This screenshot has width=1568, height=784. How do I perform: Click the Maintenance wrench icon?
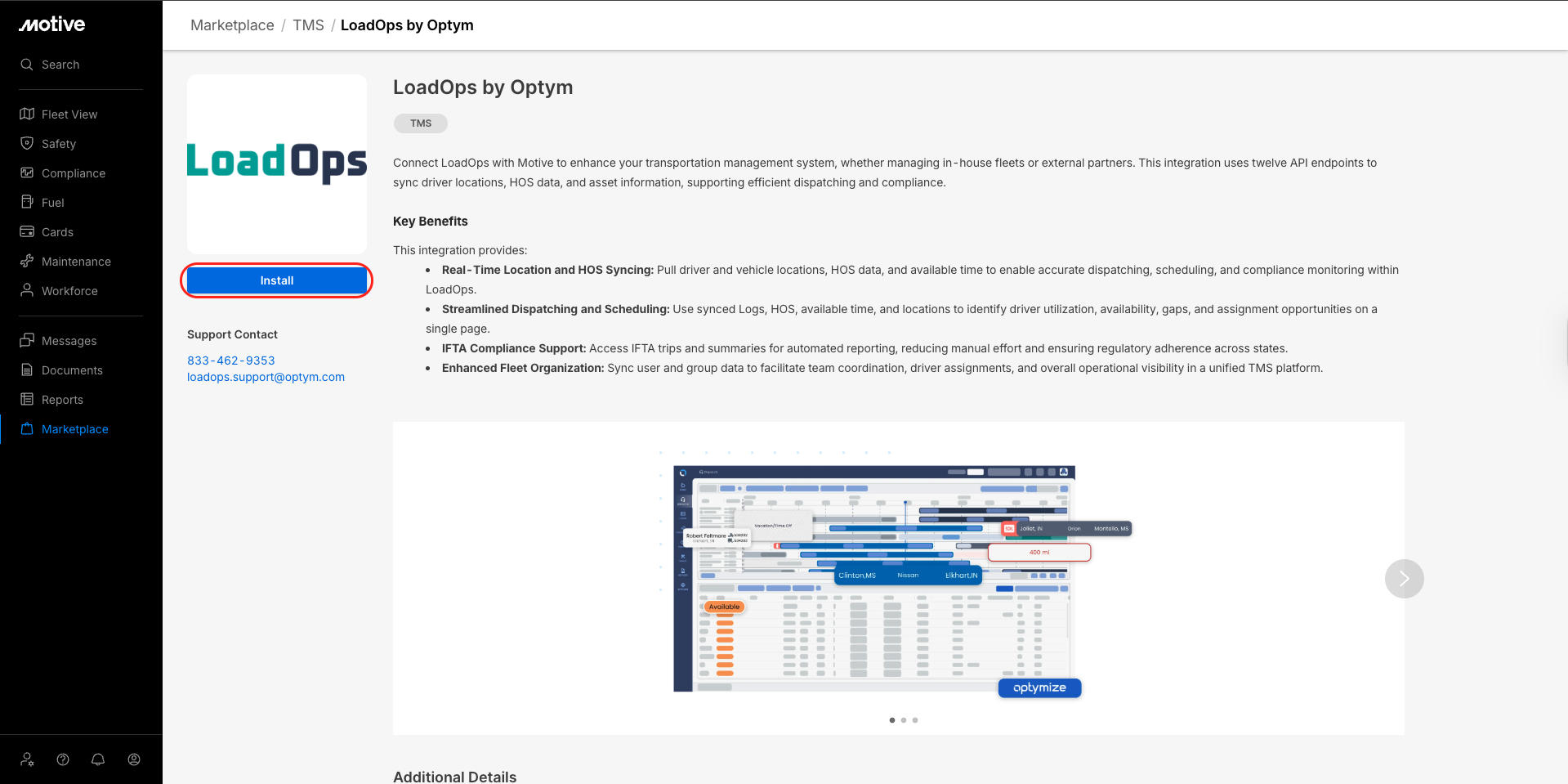click(x=27, y=262)
